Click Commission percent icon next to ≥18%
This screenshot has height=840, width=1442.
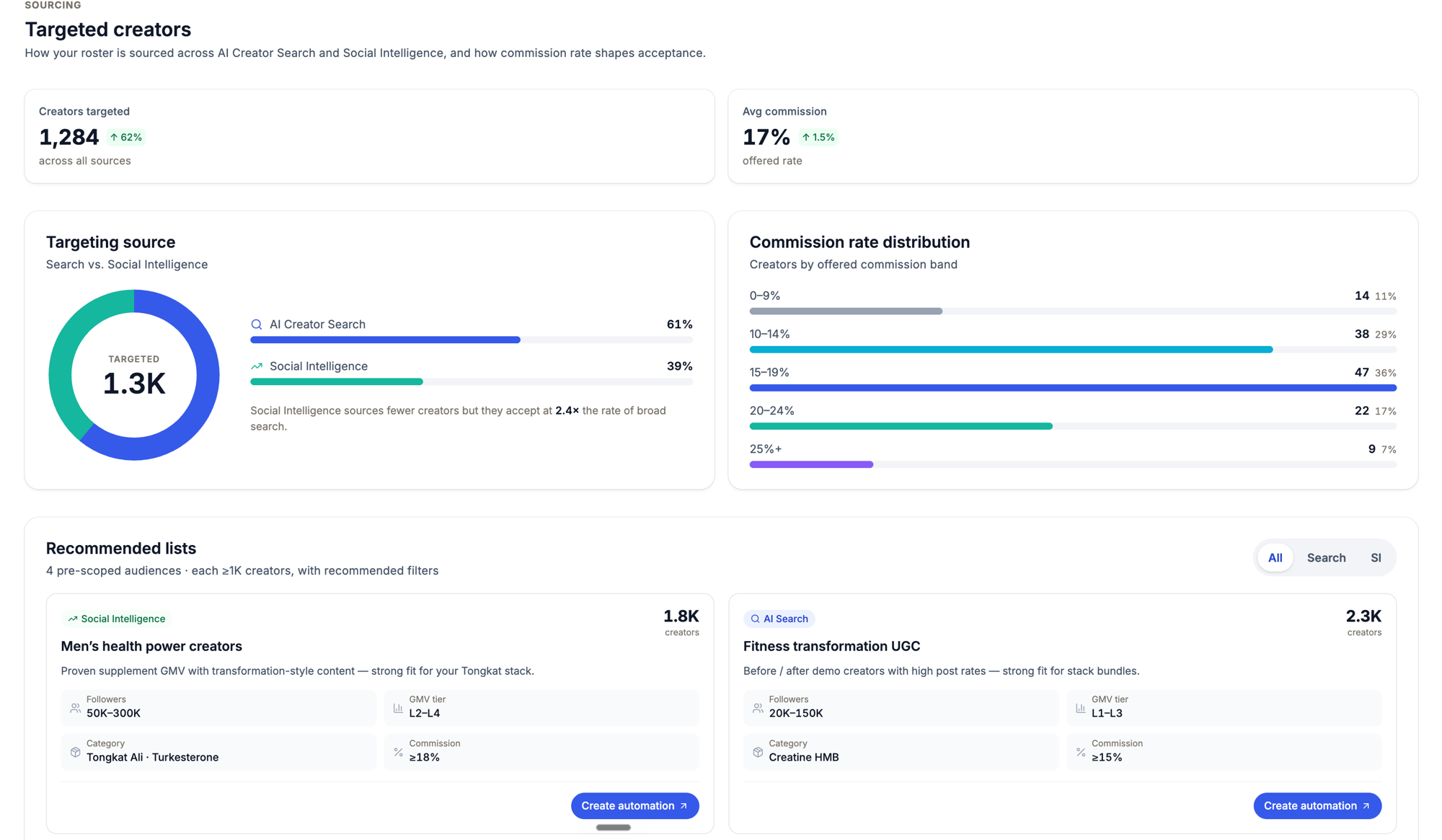click(398, 752)
